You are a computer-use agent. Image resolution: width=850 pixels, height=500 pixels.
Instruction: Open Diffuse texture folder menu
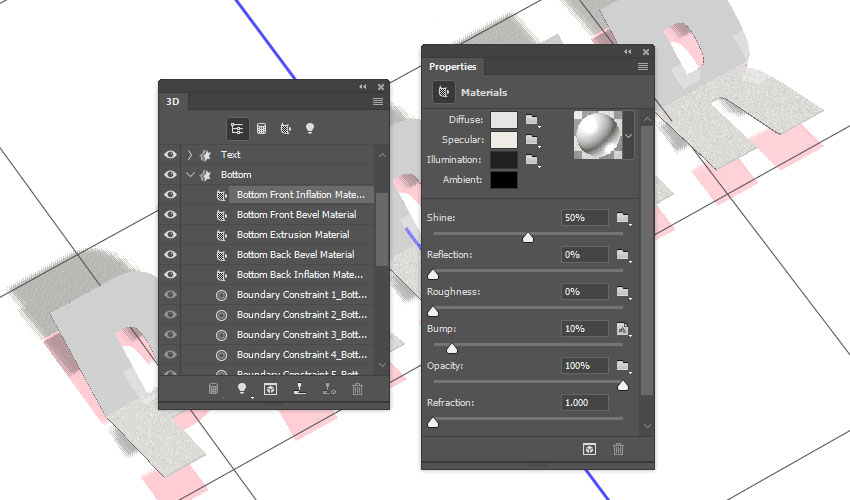coord(532,120)
